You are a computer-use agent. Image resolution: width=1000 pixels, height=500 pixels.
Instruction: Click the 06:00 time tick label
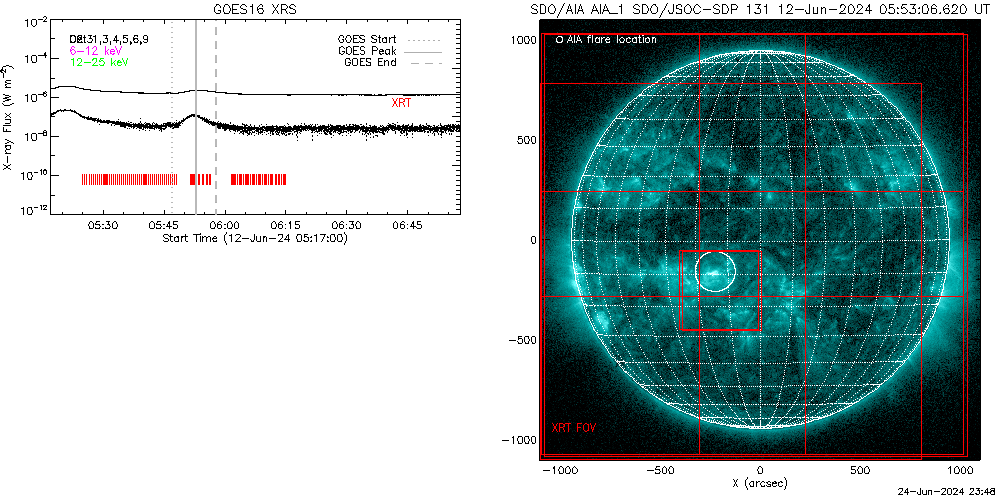(x=225, y=226)
